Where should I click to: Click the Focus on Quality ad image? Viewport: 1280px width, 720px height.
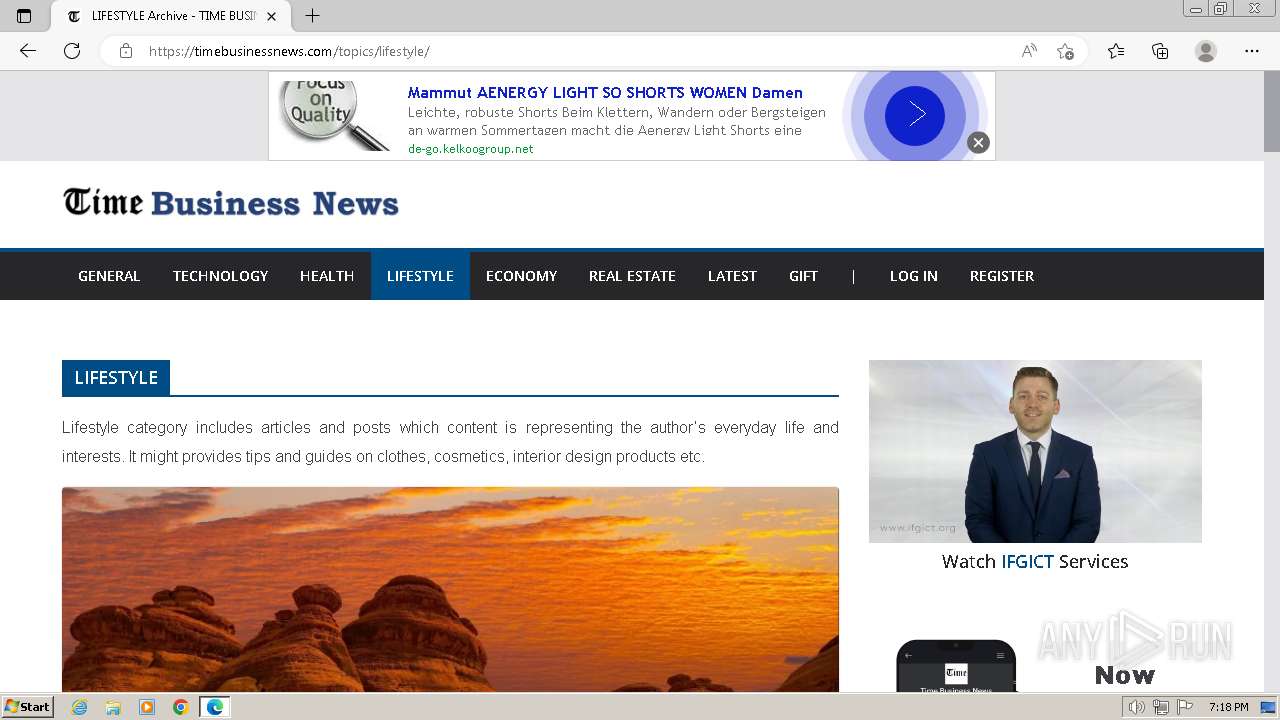(332, 115)
